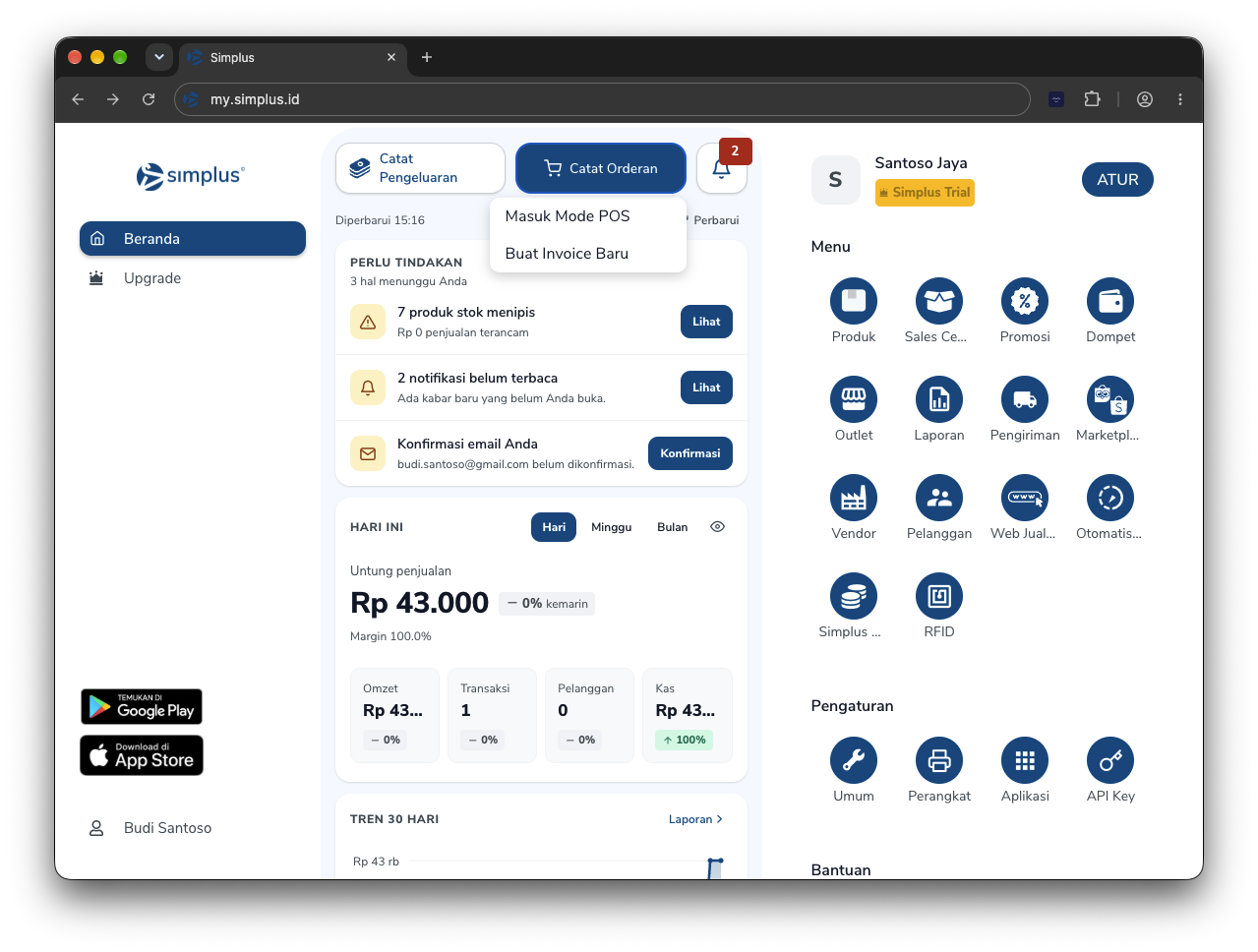Open Budi Santoso user profile
1258x952 pixels.
pyautogui.click(x=150, y=828)
